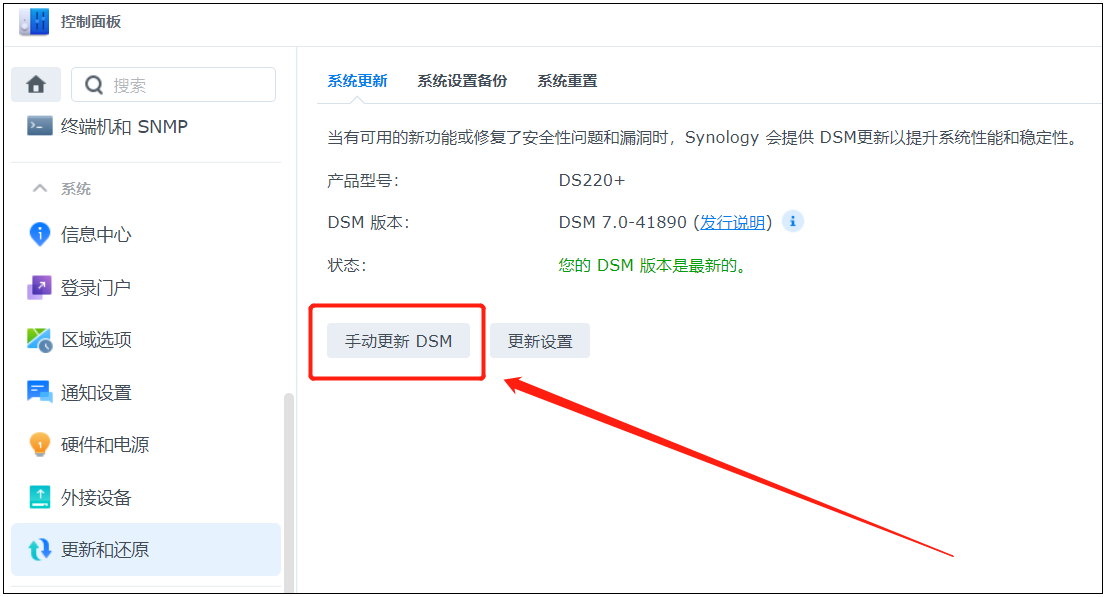
Task: Open the 发行说明 release notes link
Action: pyautogui.click(x=732, y=222)
